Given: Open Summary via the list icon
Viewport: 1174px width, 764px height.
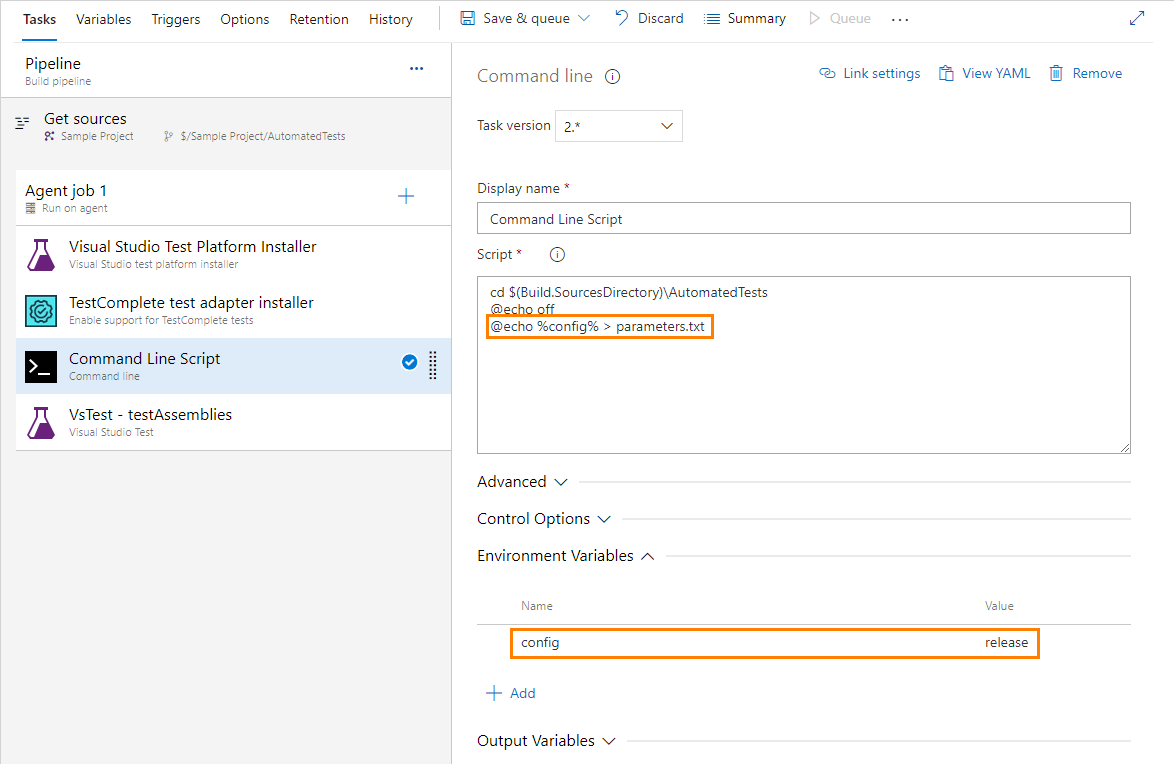Looking at the screenshot, I should pyautogui.click(x=713, y=17).
